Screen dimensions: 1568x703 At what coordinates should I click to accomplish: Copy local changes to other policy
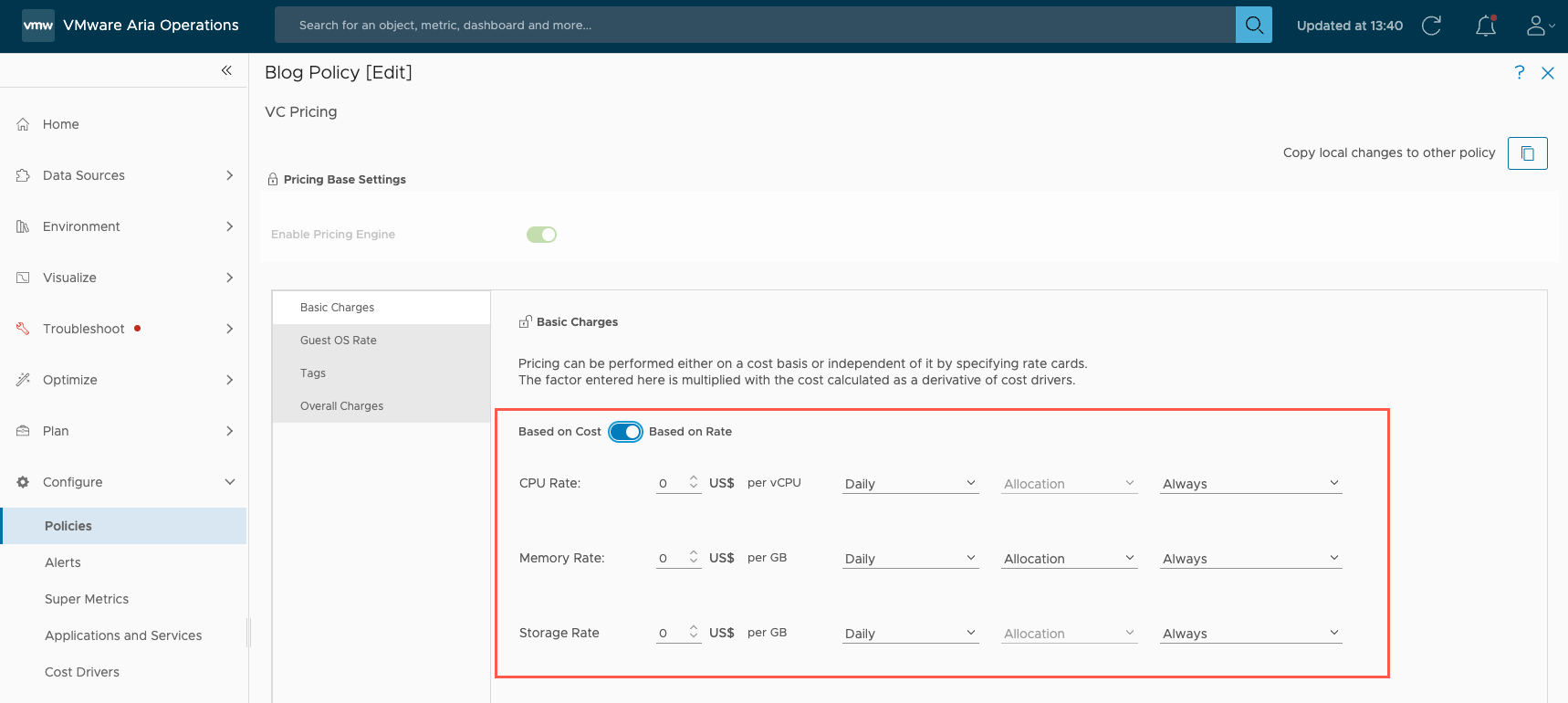point(1527,153)
